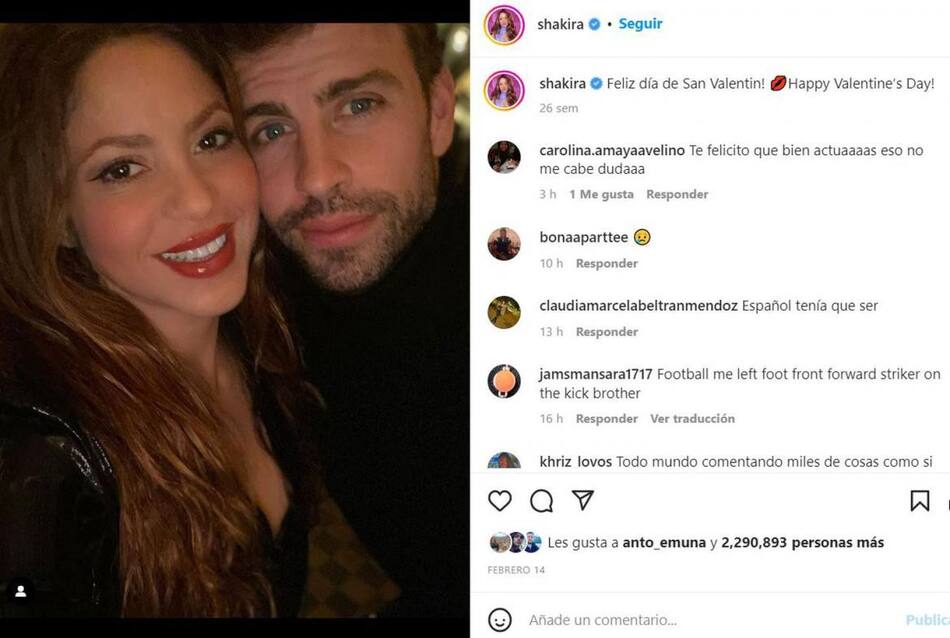
Task: Click jamsmansara1717's avatar picture
Action: pos(504,381)
